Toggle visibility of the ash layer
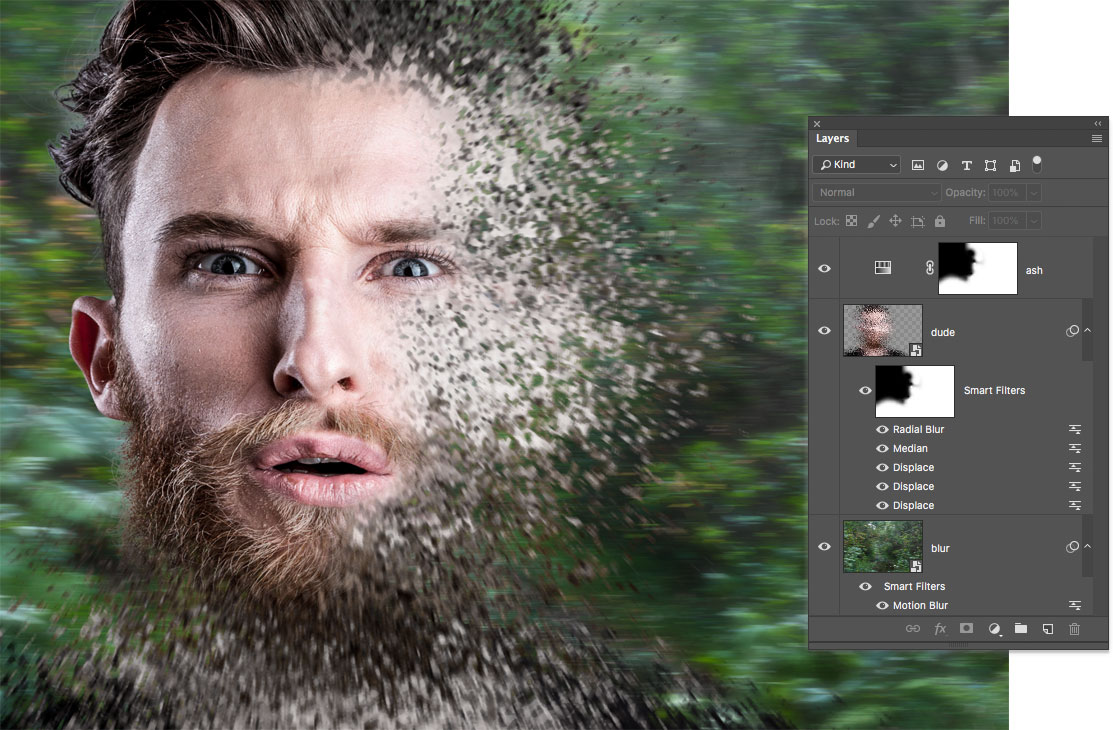Image resolution: width=1113 pixels, height=730 pixels. coord(824,268)
